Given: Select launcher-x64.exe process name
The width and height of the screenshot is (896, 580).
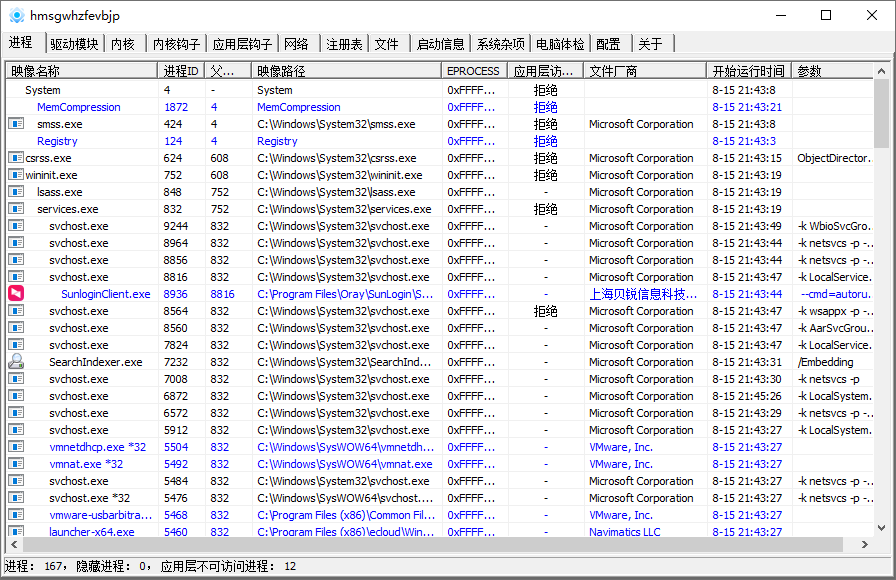Looking at the screenshot, I should click(91, 531).
